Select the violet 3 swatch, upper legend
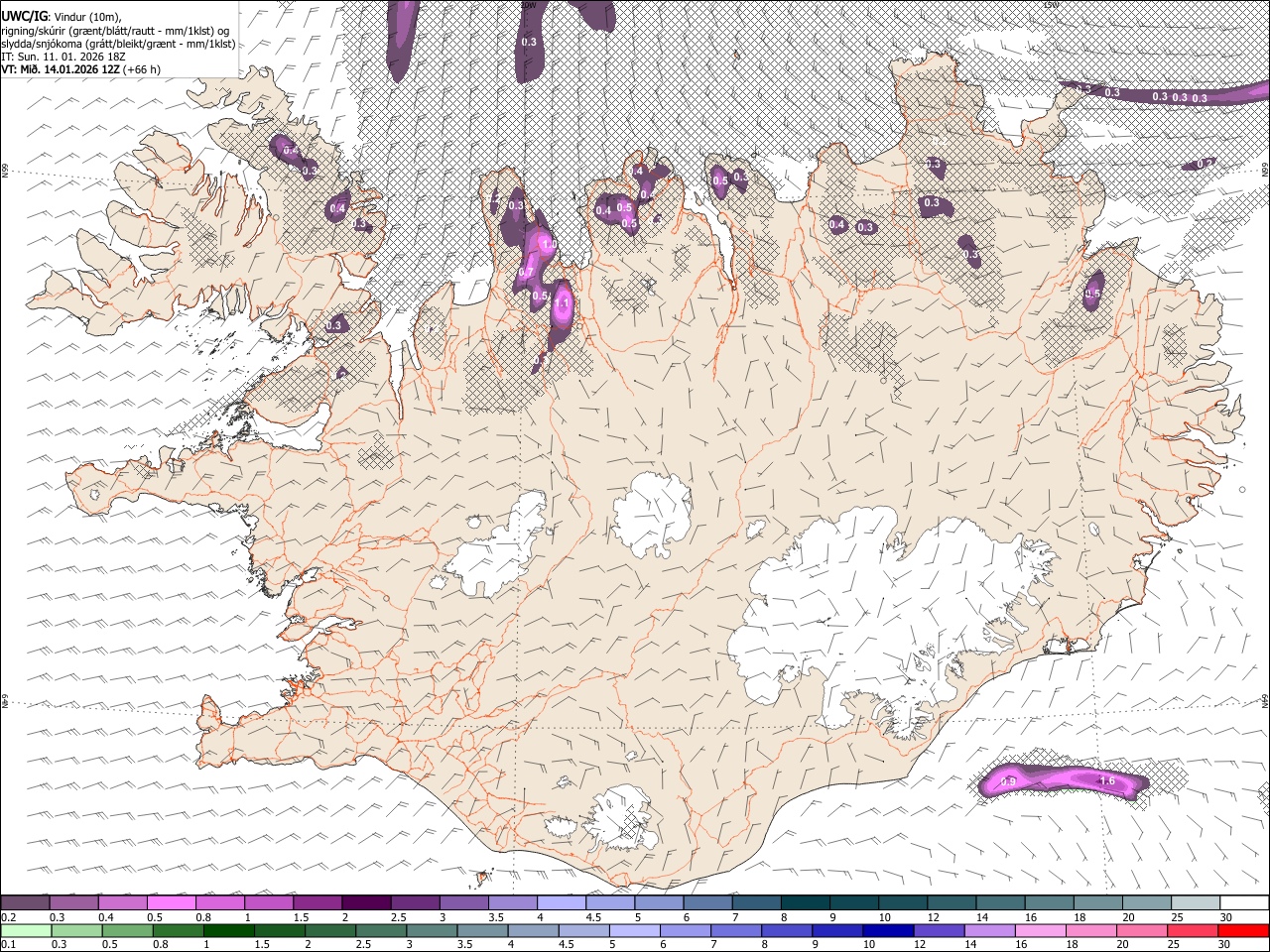The width and height of the screenshot is (1270, 952). (x=464, y=902)
